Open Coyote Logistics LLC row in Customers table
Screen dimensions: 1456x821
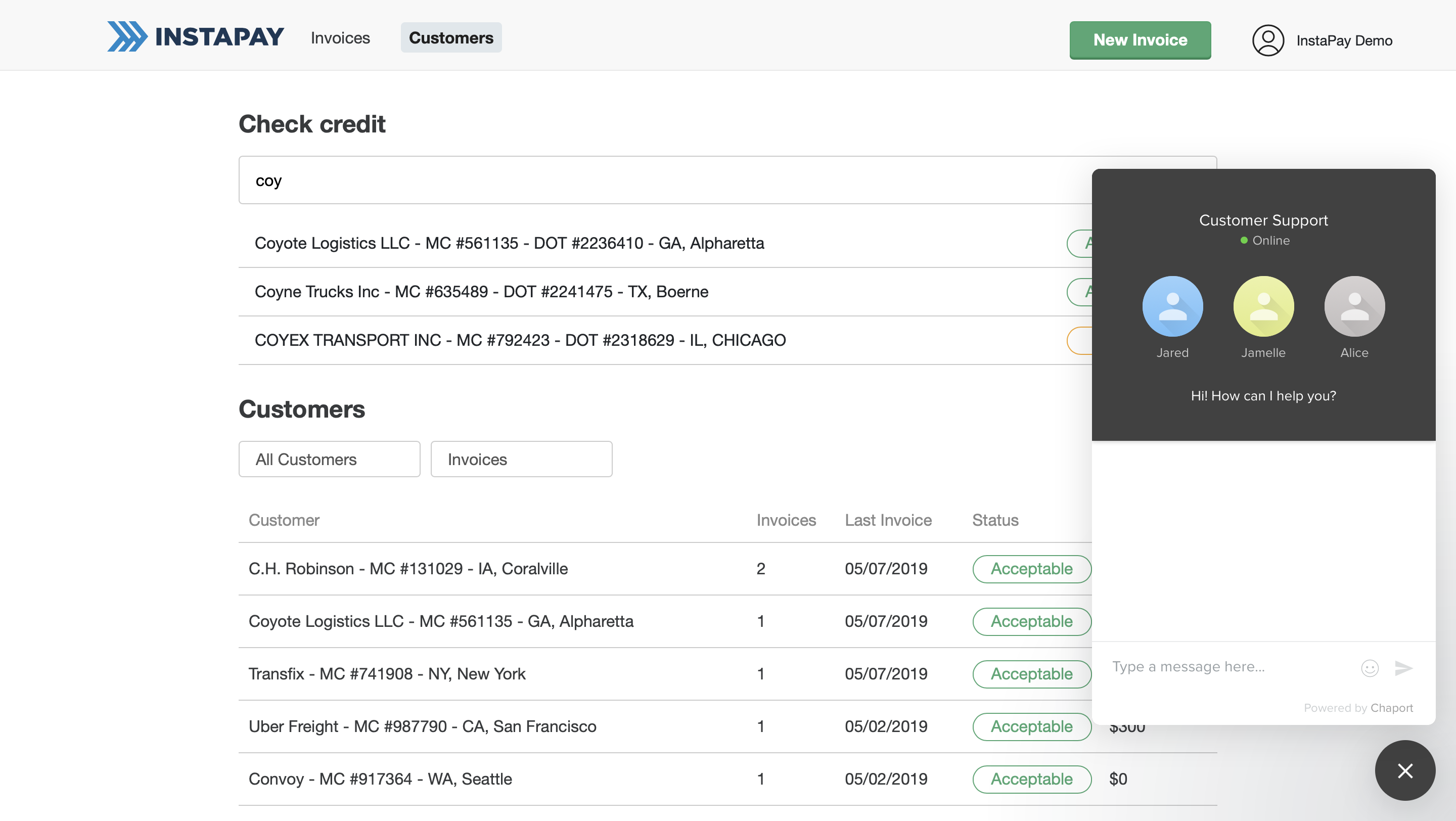[x=665, y=621]
